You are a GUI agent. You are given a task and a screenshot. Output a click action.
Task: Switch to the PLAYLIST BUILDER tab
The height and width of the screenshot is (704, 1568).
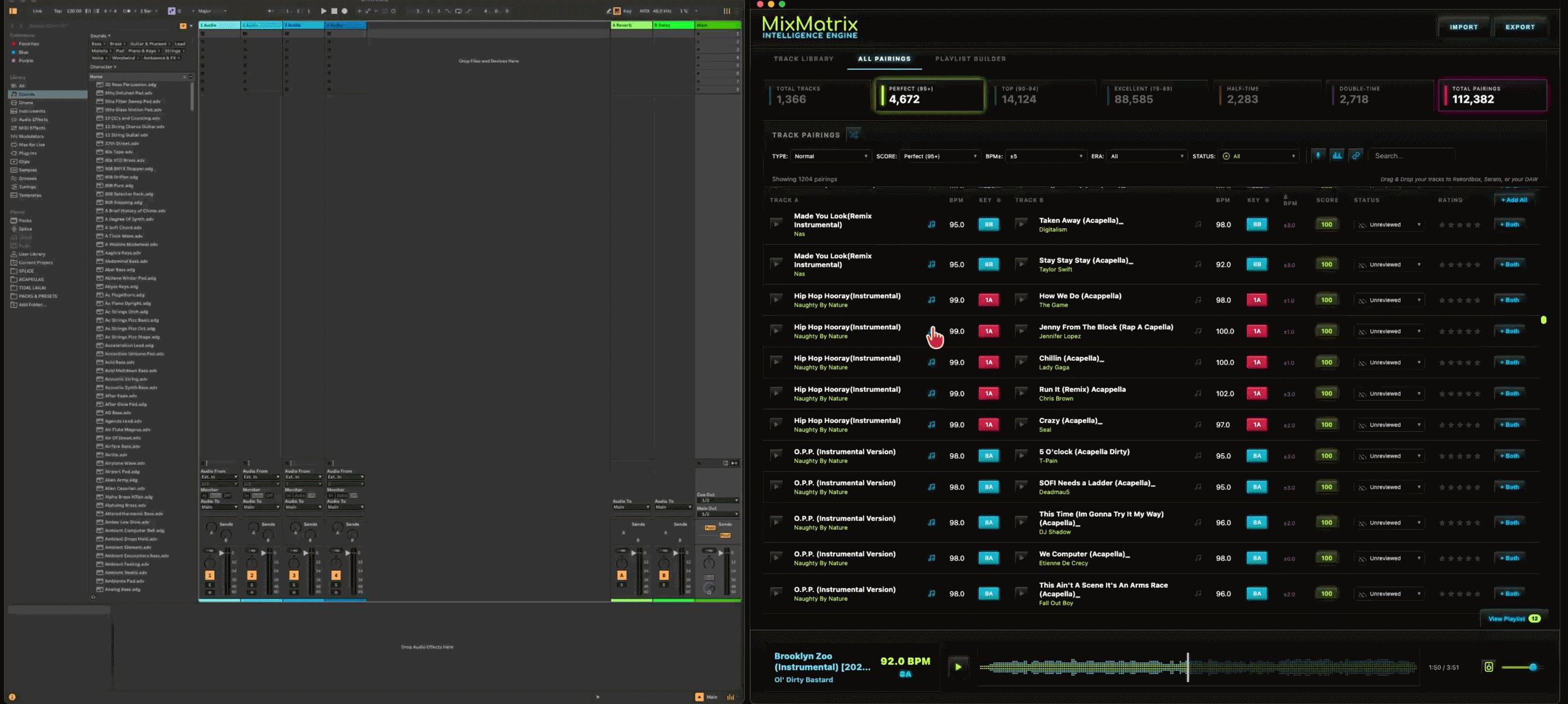[x=971, y=59]
